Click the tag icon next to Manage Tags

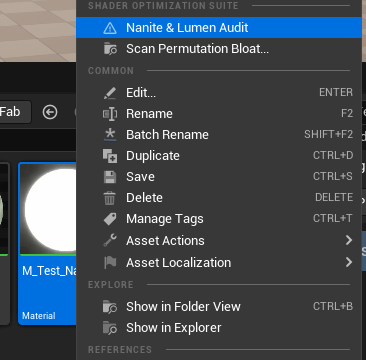pos(110,219)
